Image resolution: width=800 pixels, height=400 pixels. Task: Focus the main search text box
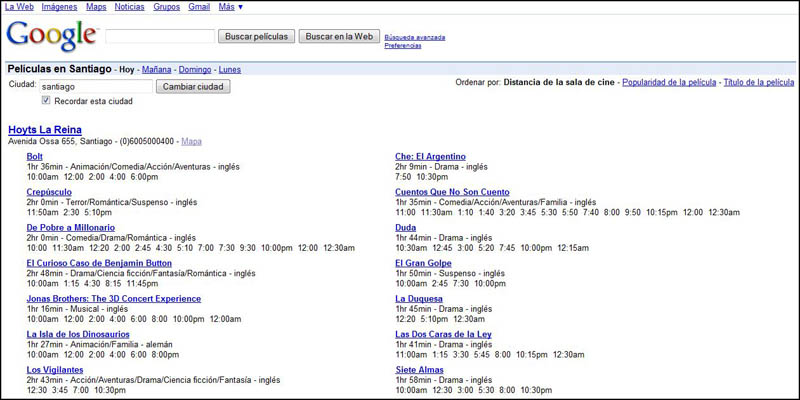159,37
